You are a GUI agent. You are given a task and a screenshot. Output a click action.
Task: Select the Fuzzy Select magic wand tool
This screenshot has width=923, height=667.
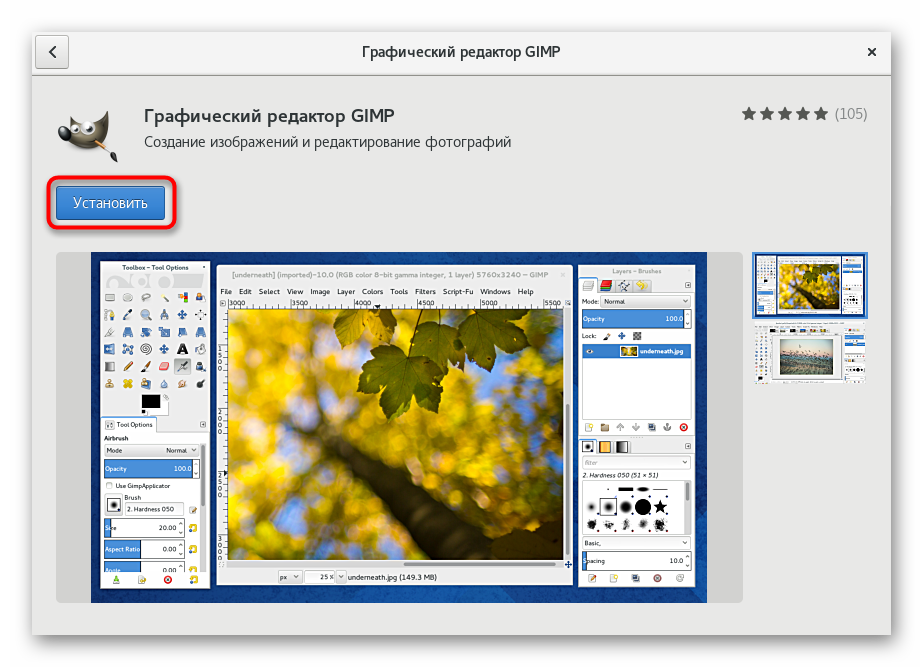coord(164,297)
